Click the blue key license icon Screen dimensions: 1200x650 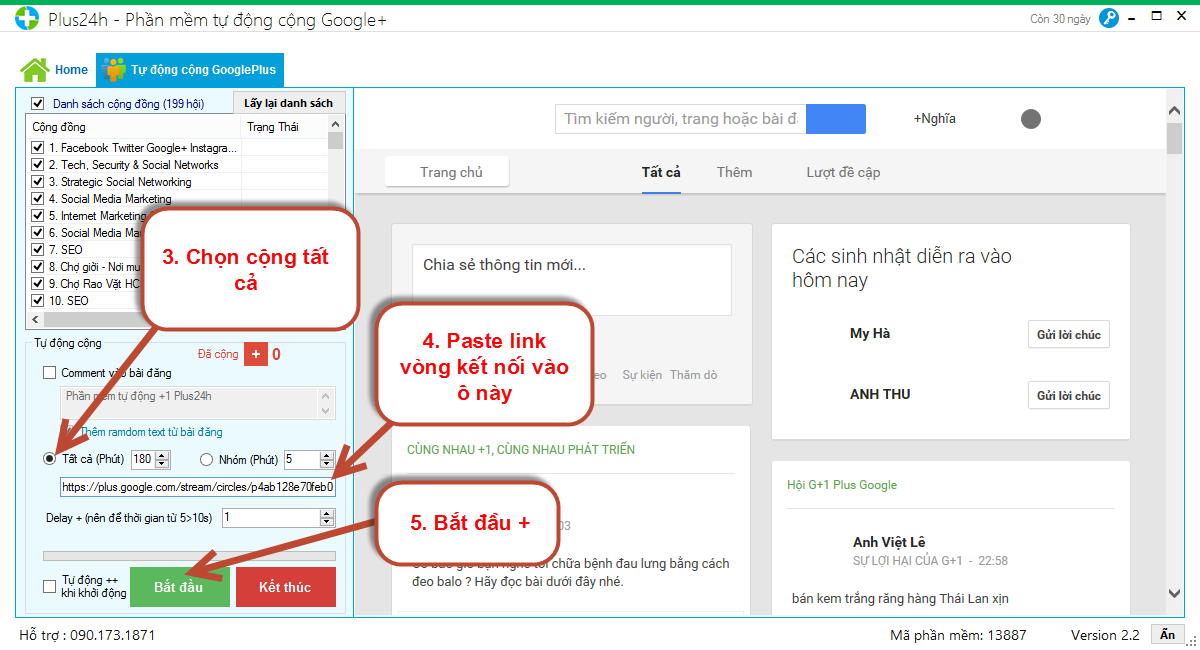click(x=1108, y=18)
